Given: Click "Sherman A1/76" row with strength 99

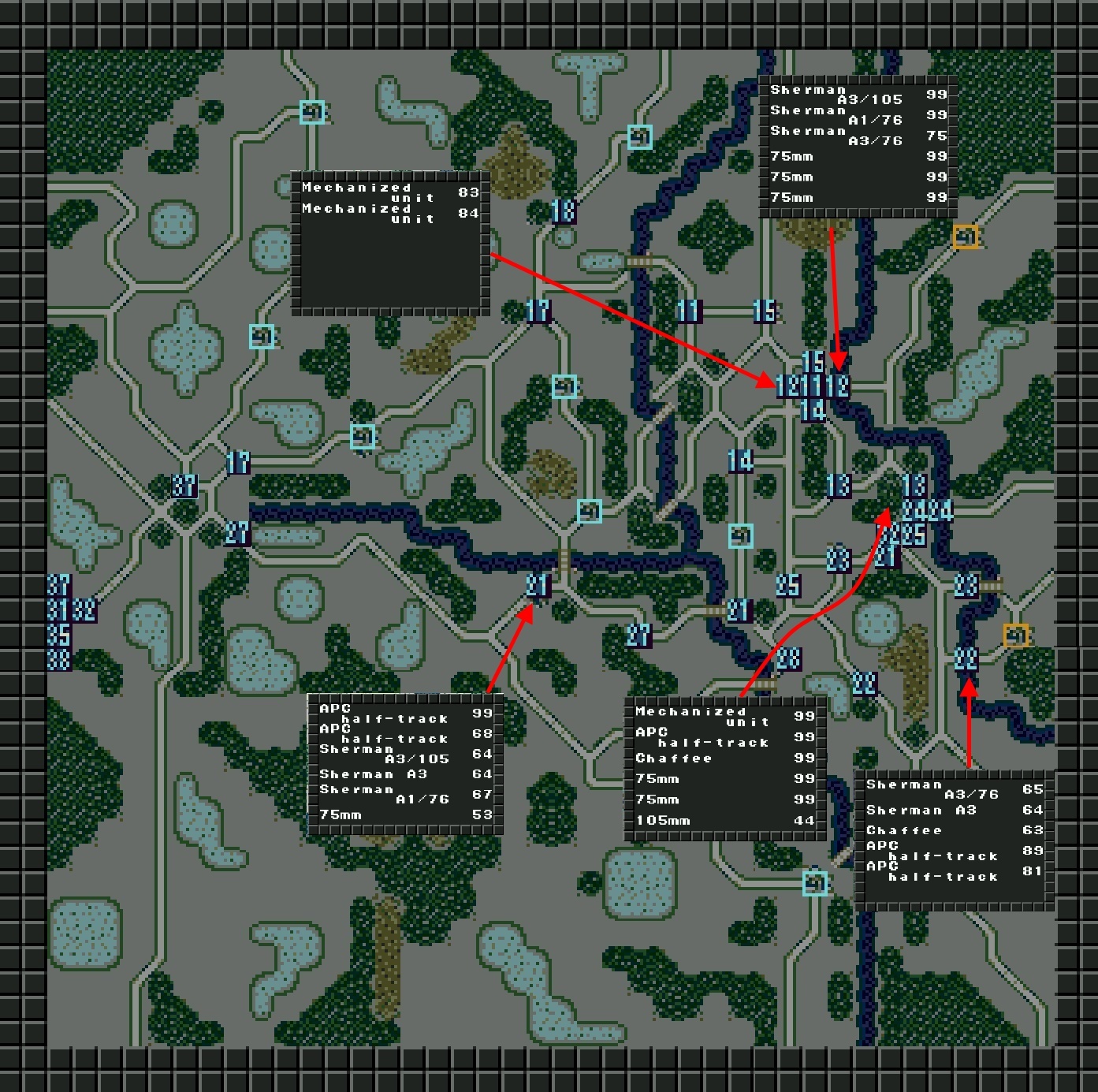Looking at the screenshot, I should coord(858,115).
